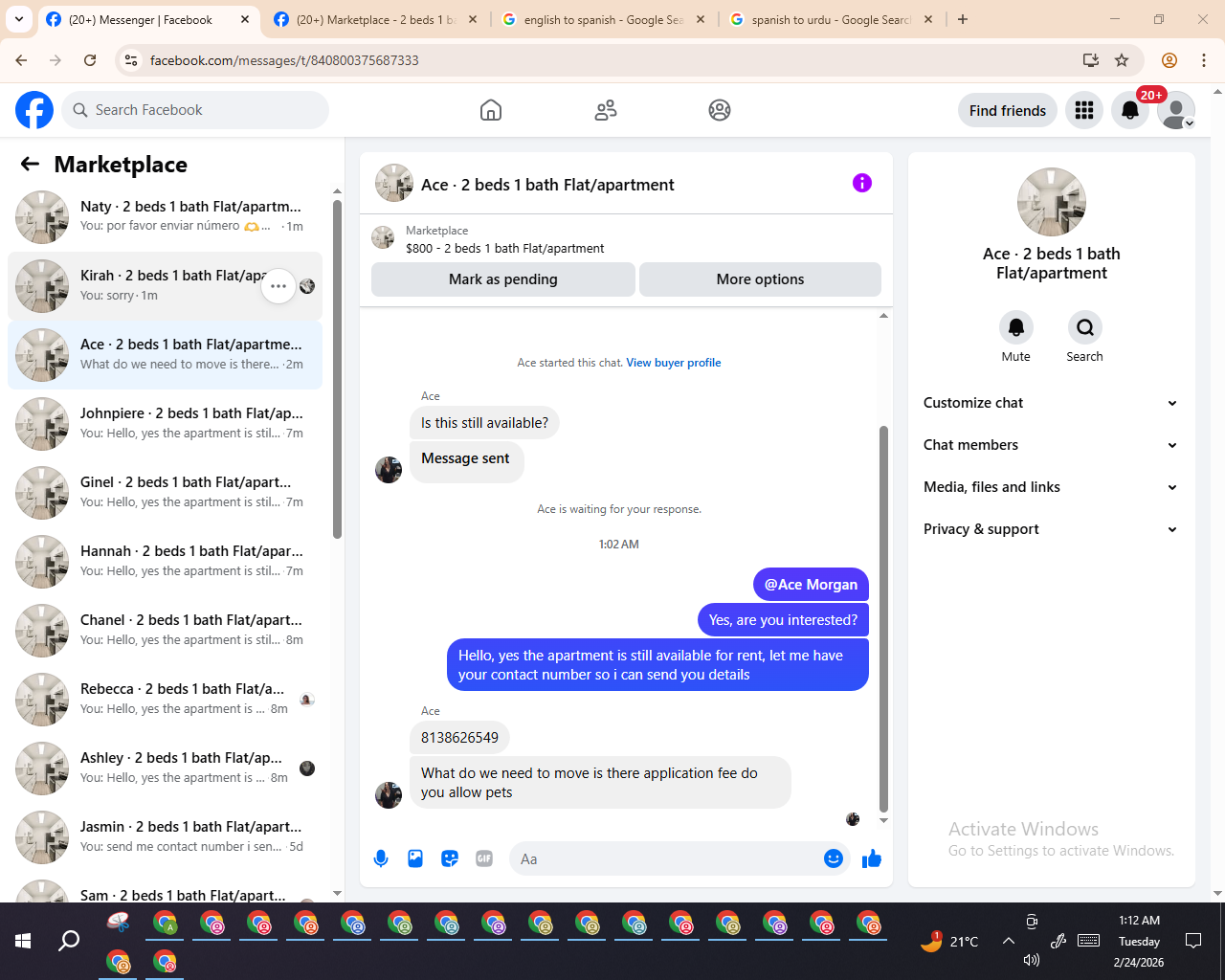Open Naty conversation
This screenshot has width=1225, height=980.
point(165,217)
